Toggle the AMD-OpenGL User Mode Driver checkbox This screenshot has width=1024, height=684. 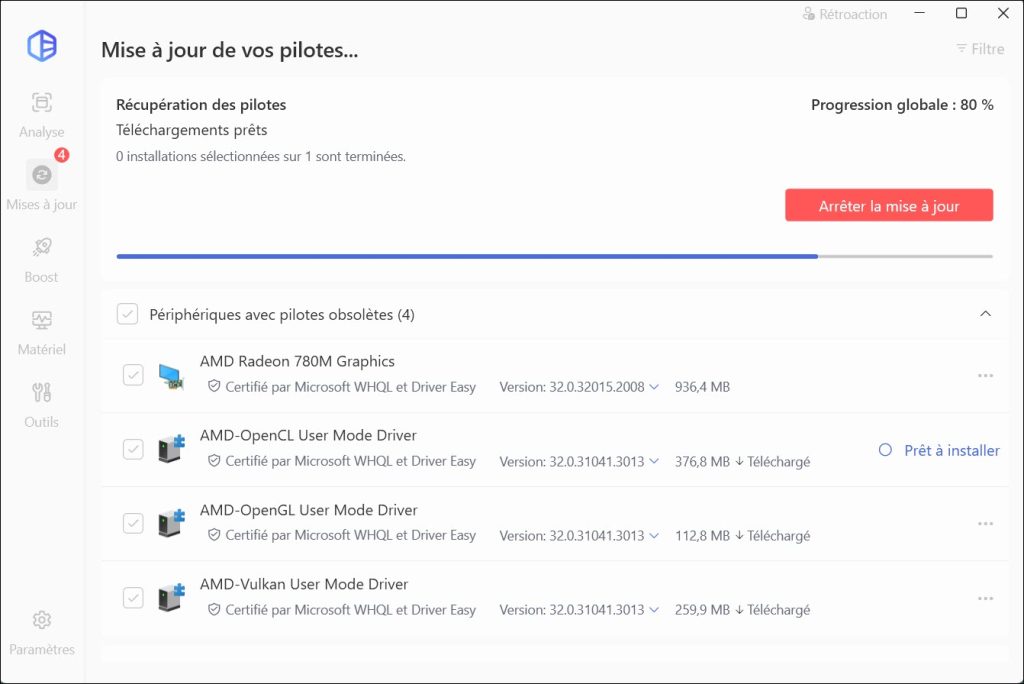tap(133, 523)
